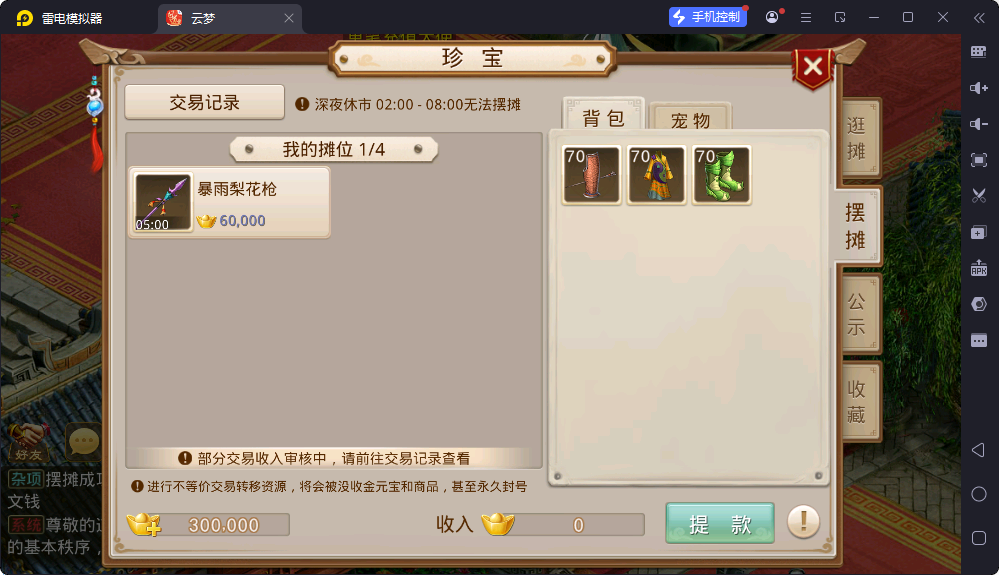999x575 pixels.
Task: Click the gold ingot add-currency icon
Action: tap(144, 524)
